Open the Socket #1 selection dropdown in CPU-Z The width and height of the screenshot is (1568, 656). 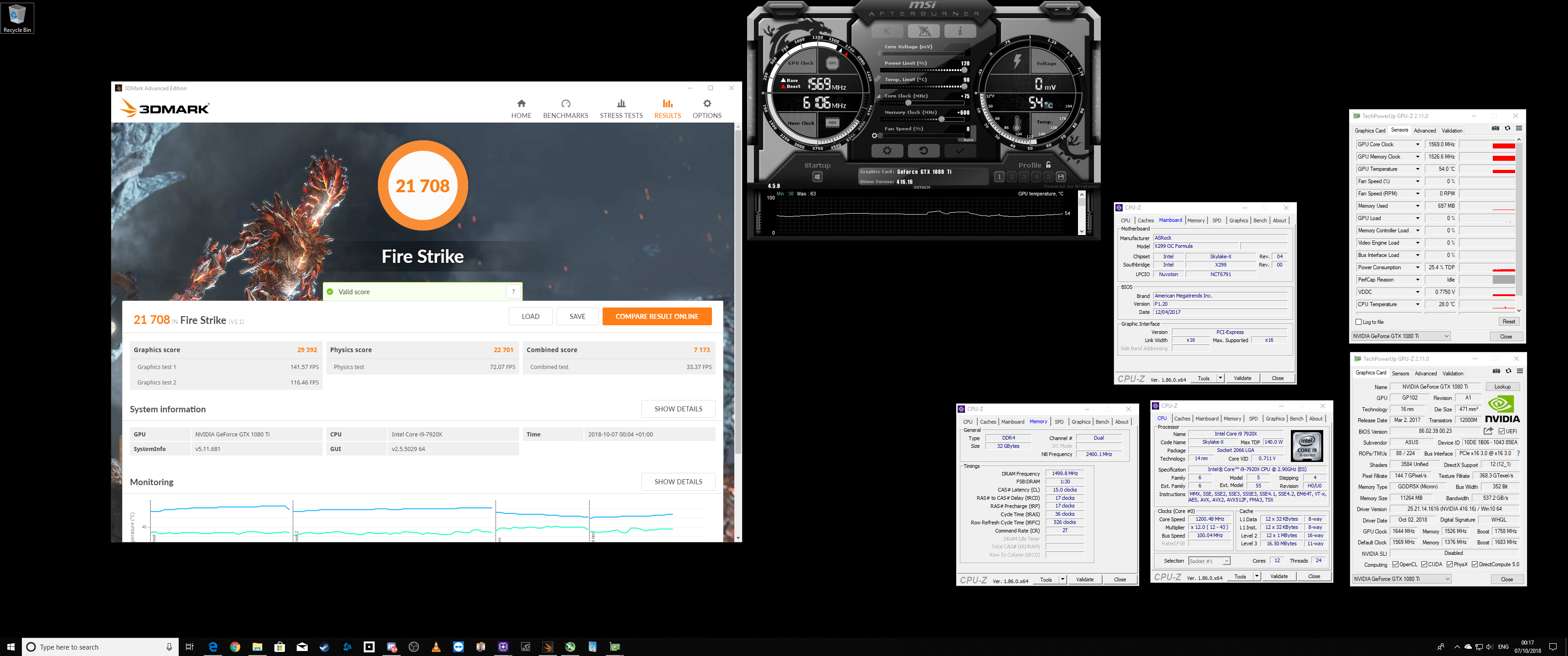coord(1209,560)
